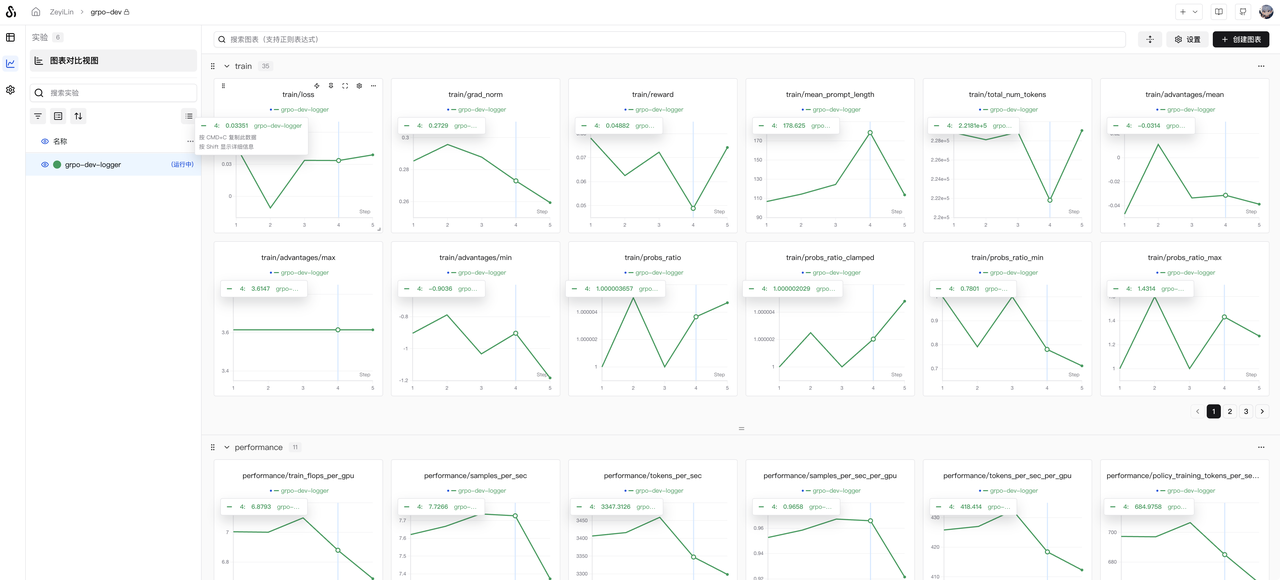The image size is (1280, 580).
Task: Toggle visibility of grpo-dev-logger experiment
Action: click(x=44, y=164)
